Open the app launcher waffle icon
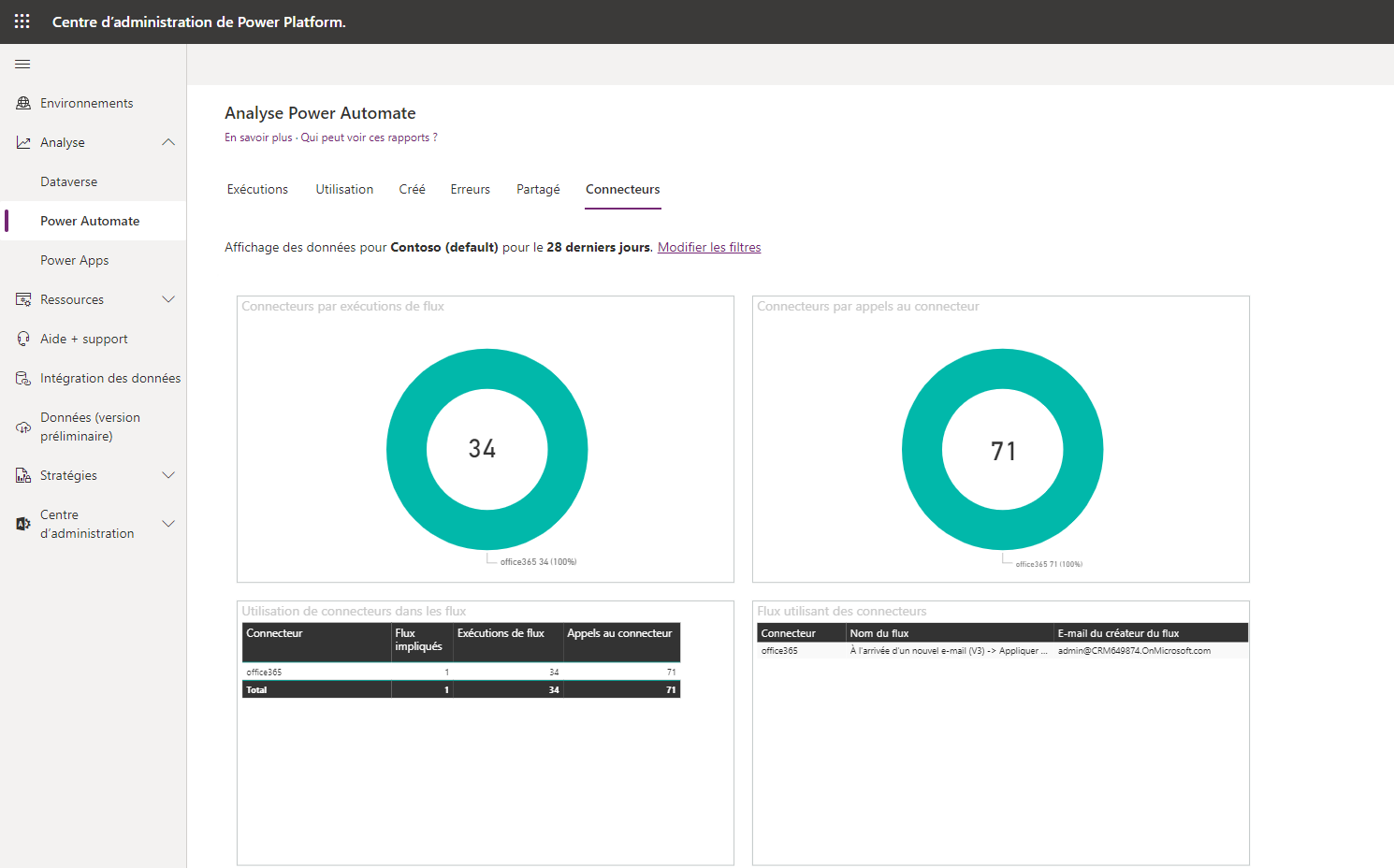Viewport: 1394px width, 868px height. (x=22, y=22)
